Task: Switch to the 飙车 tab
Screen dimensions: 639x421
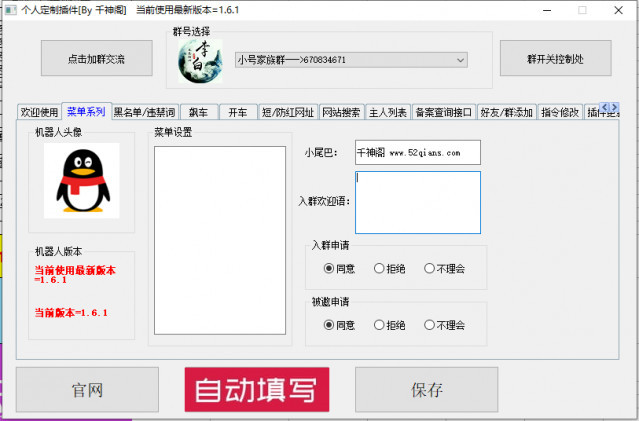Action: 198,112
